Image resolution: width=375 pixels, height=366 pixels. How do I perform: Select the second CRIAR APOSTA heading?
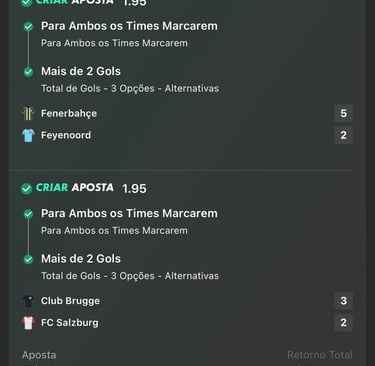(x=75, y=188)
